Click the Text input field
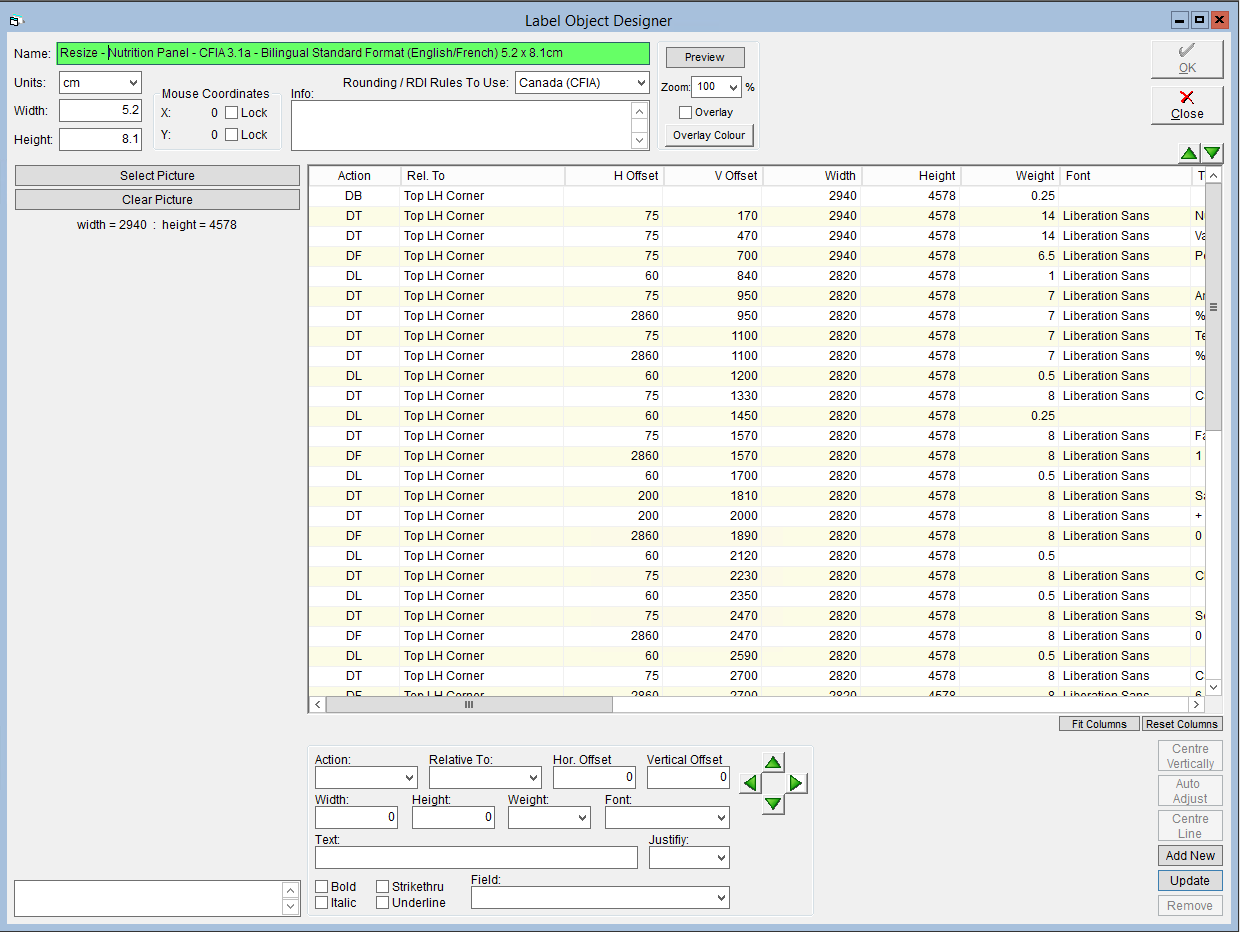The image size is (1240, 932). tap(476, 858)
